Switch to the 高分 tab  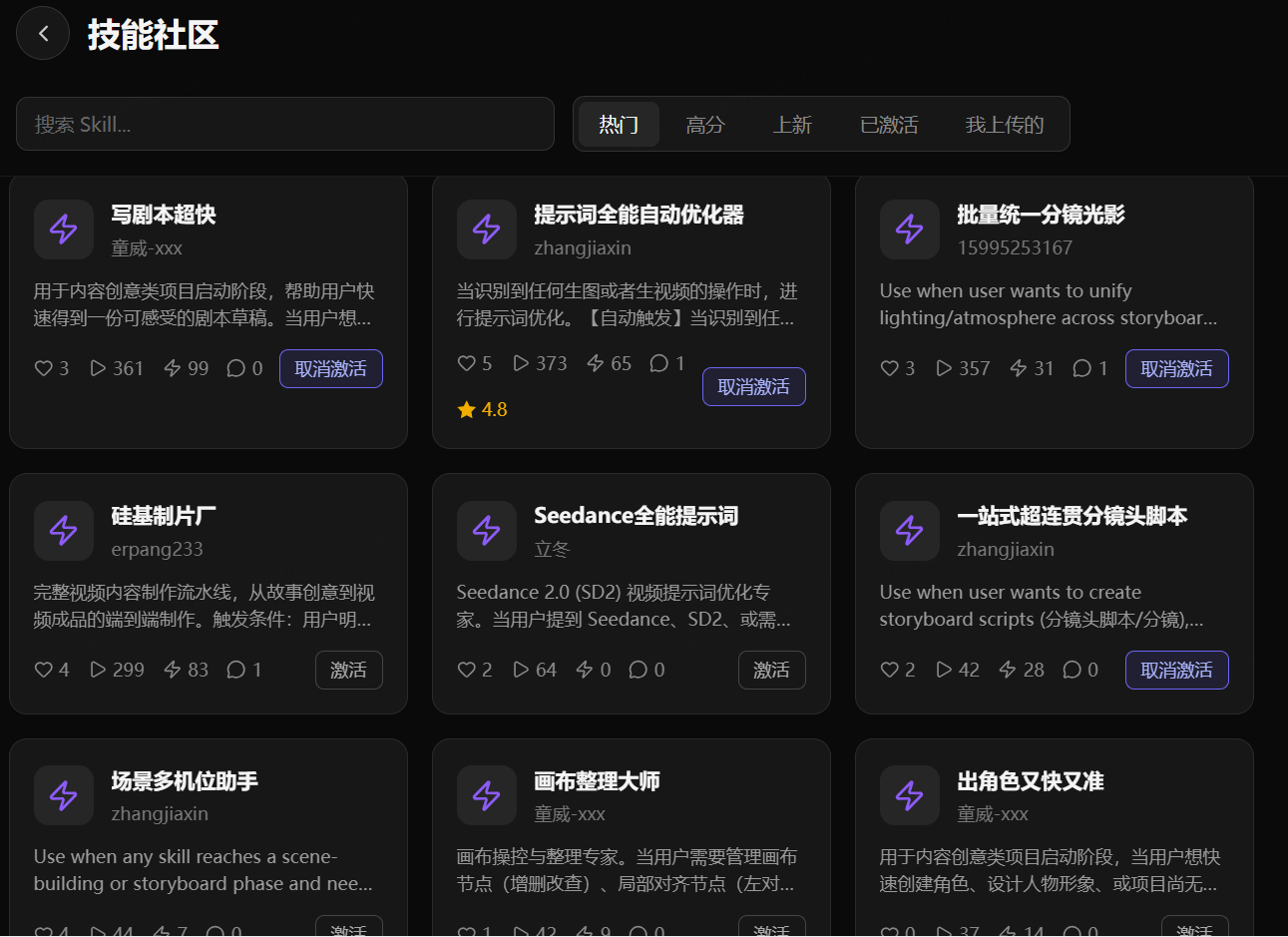[705, 124]
